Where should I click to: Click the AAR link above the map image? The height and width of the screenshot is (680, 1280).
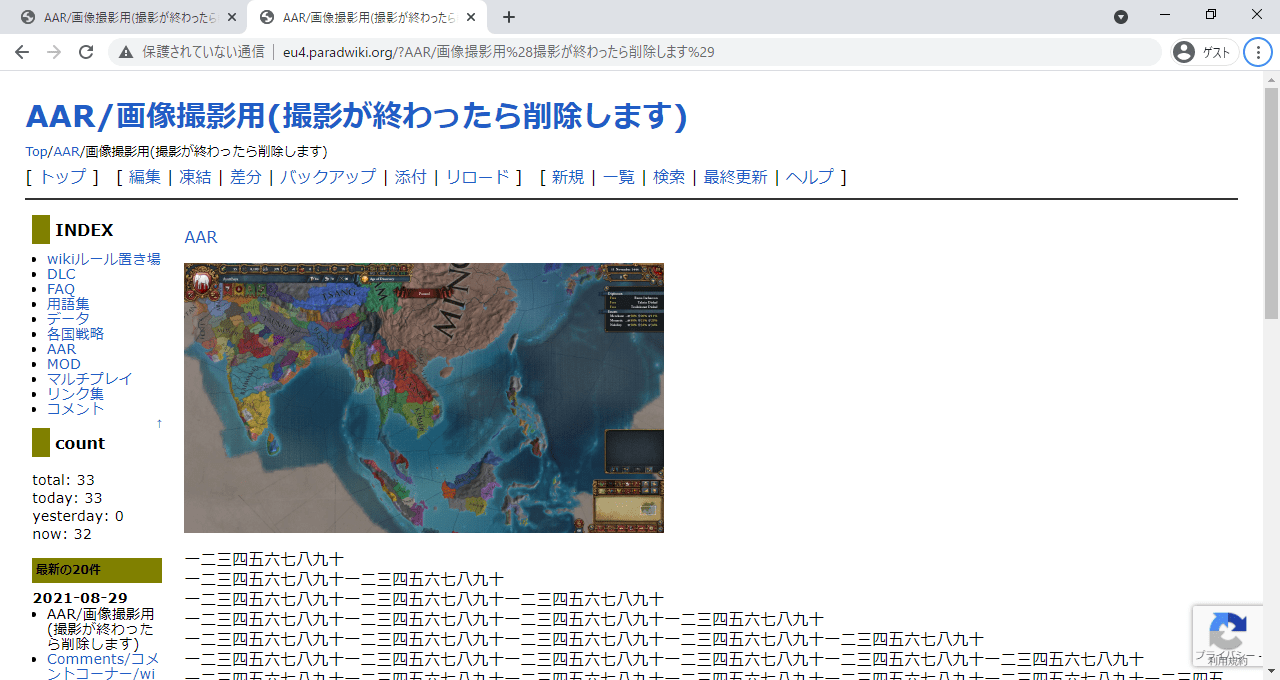pyautogui.click(x=200, y=237)
